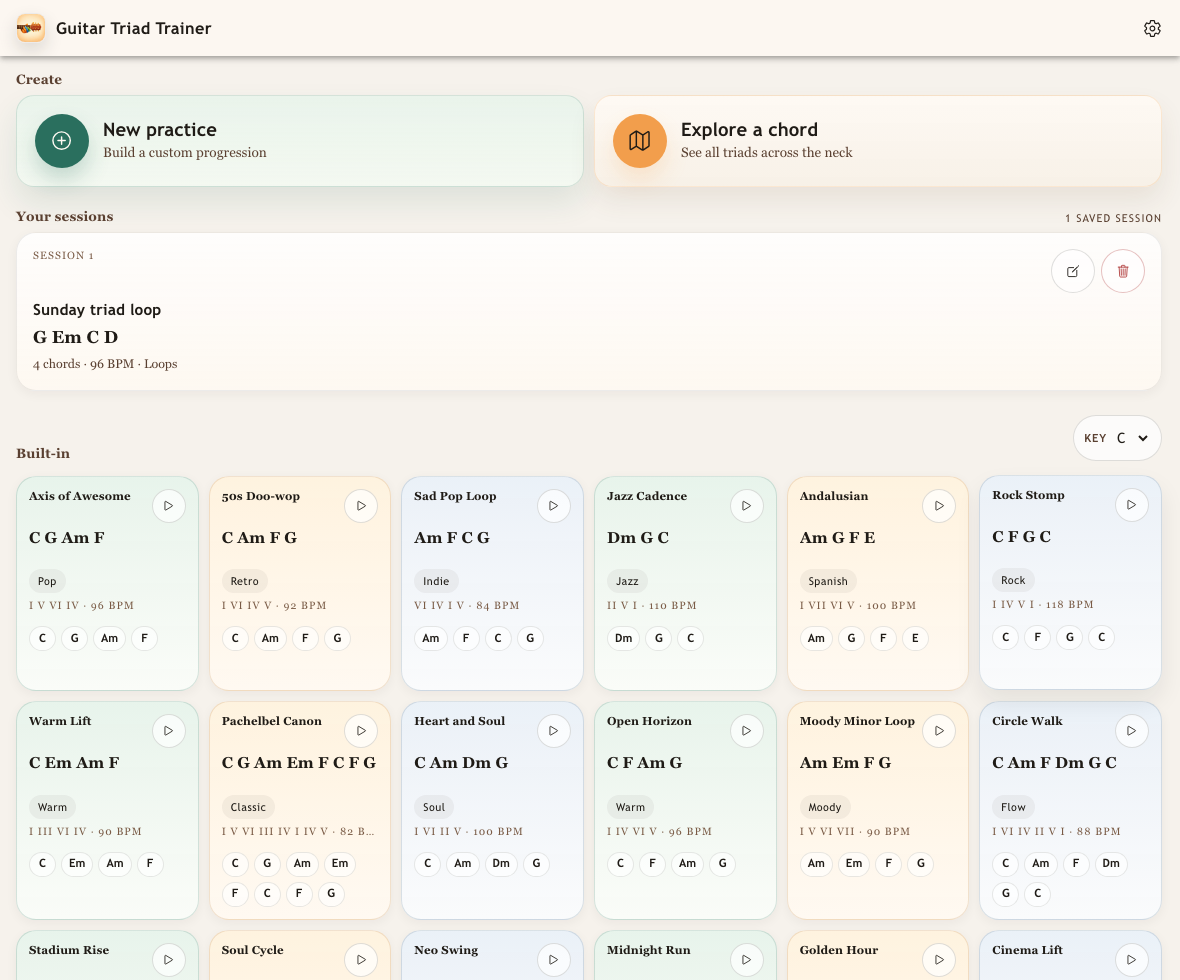The height and width of the screenshot is (980, 1180).
Task: Click the Soul tag on Heart and Soul
Action: (434, 807)
